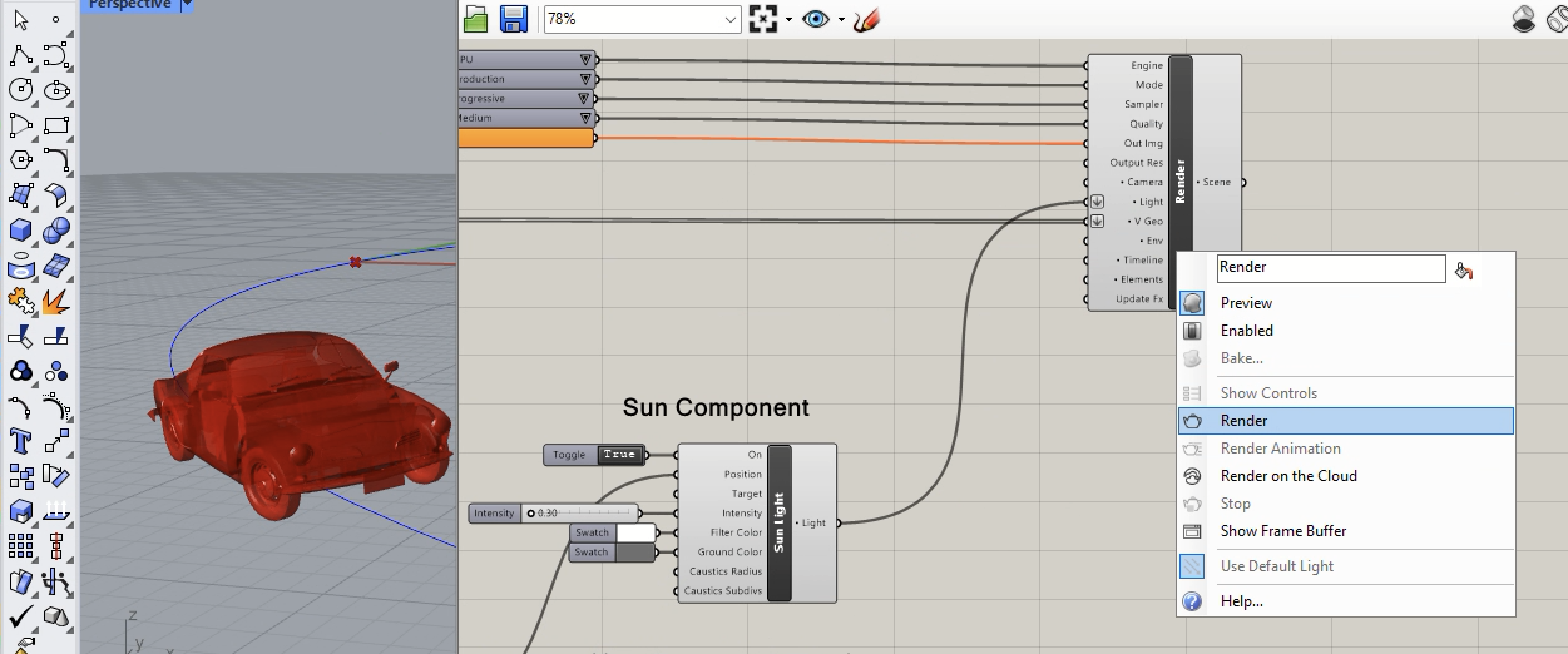
Task: Click the Zoom Extents icon
Action: [763, 19]
